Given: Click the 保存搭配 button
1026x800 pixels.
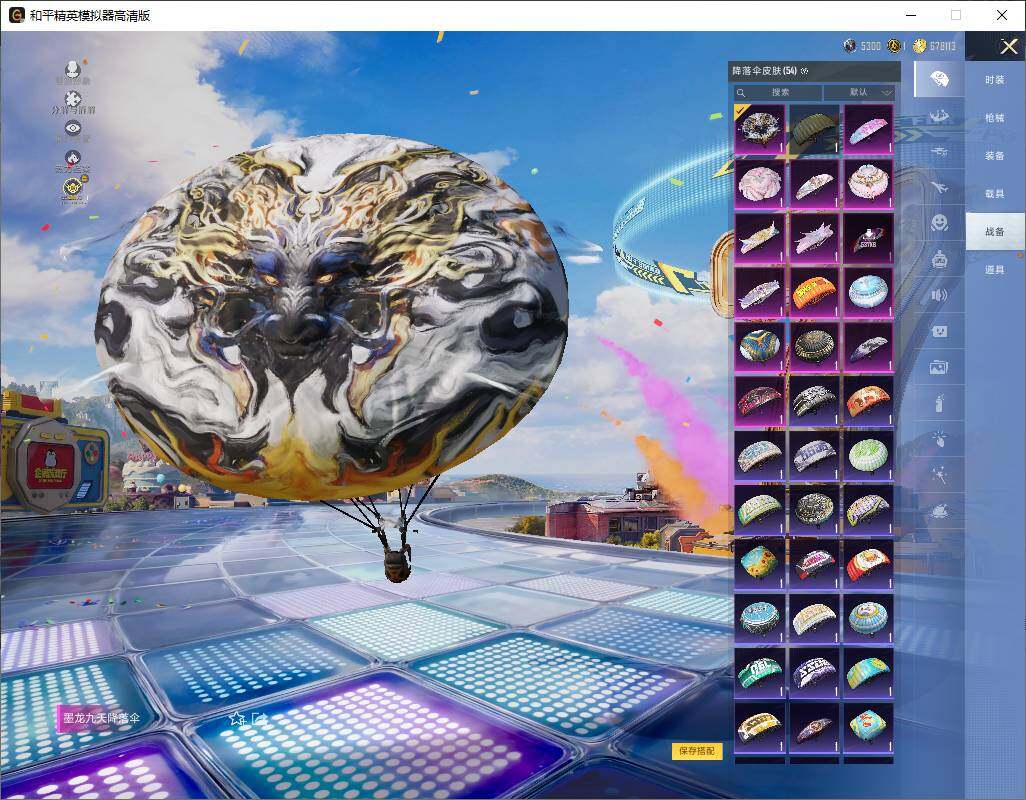Looking at the screenshot, I should [x=697, y=751].
